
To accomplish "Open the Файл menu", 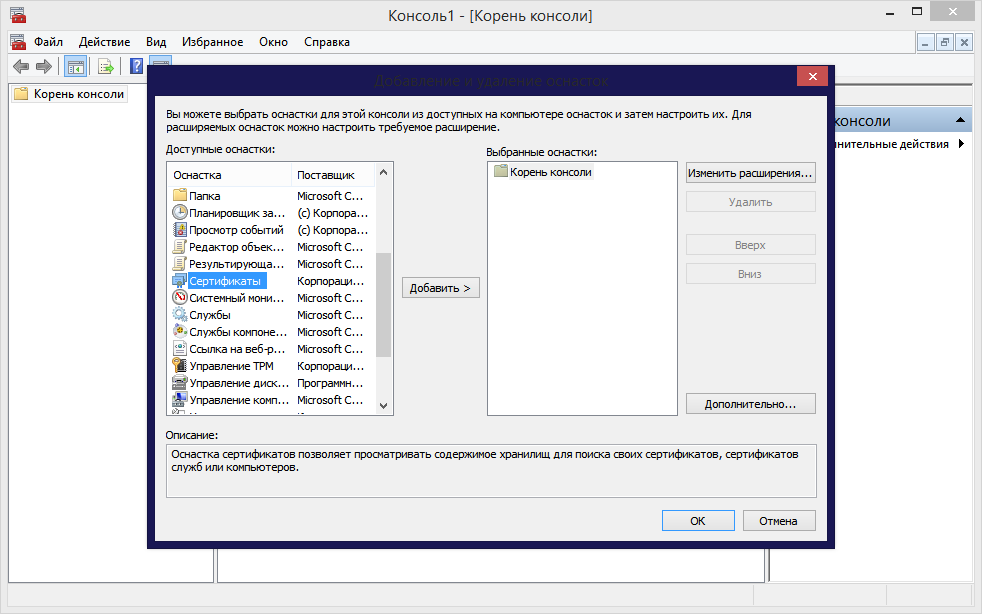I will pyautogui.click(x=48, y=42).
